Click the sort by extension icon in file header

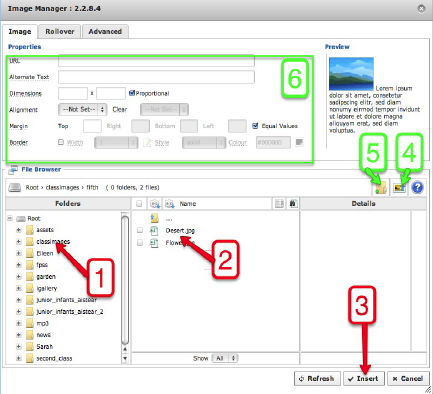click(155, 204)
